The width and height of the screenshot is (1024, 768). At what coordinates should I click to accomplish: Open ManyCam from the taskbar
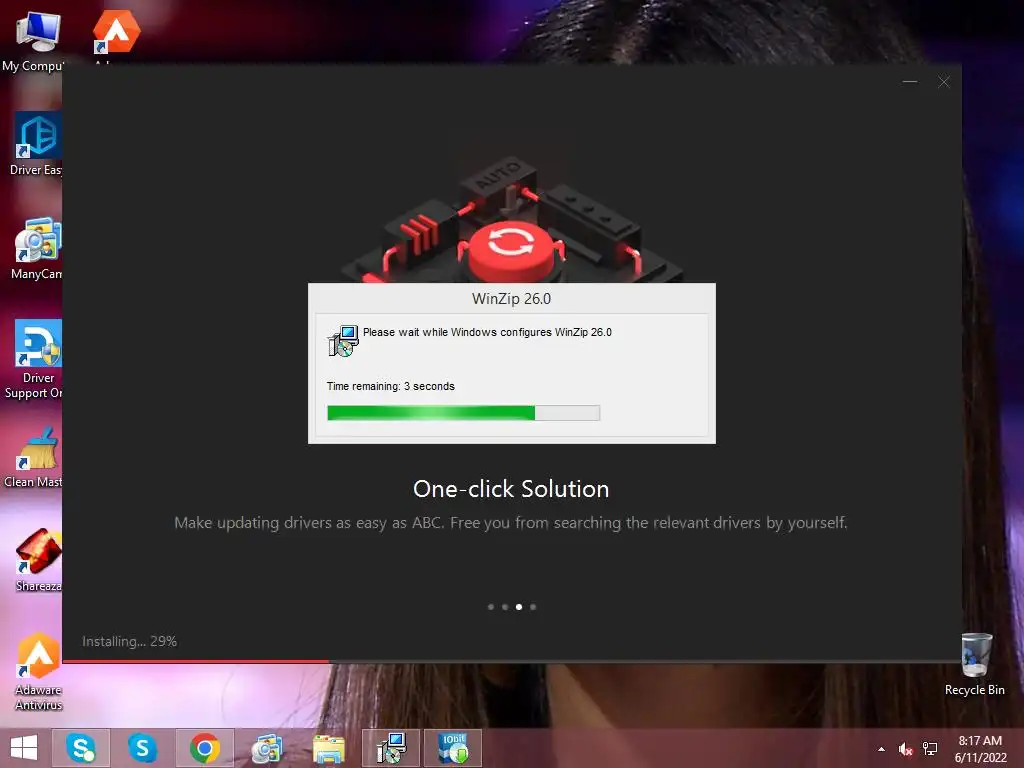point(266,748)
